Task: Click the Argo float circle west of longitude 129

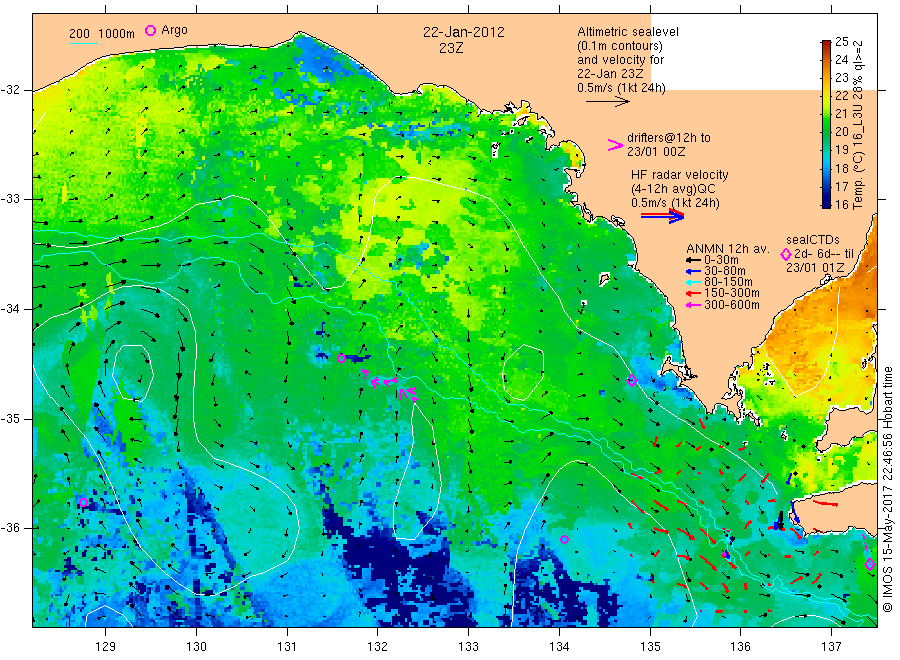Action: click(83, 502)
